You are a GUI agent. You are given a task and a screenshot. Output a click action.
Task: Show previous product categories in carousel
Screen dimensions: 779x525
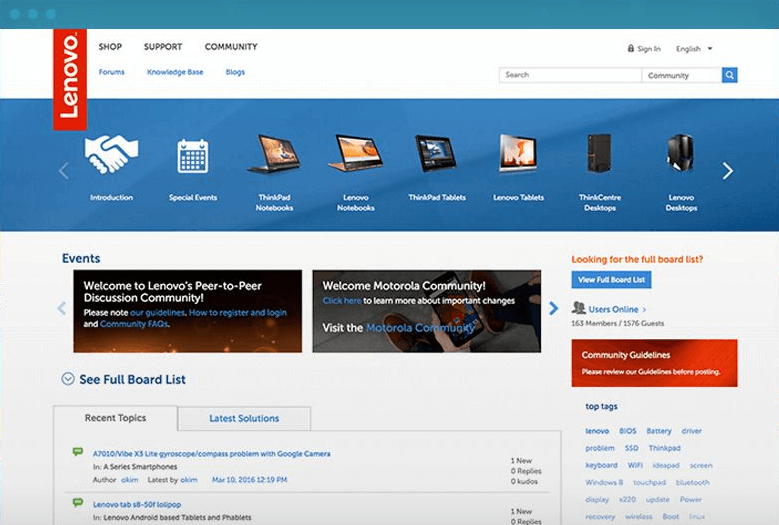64,171
